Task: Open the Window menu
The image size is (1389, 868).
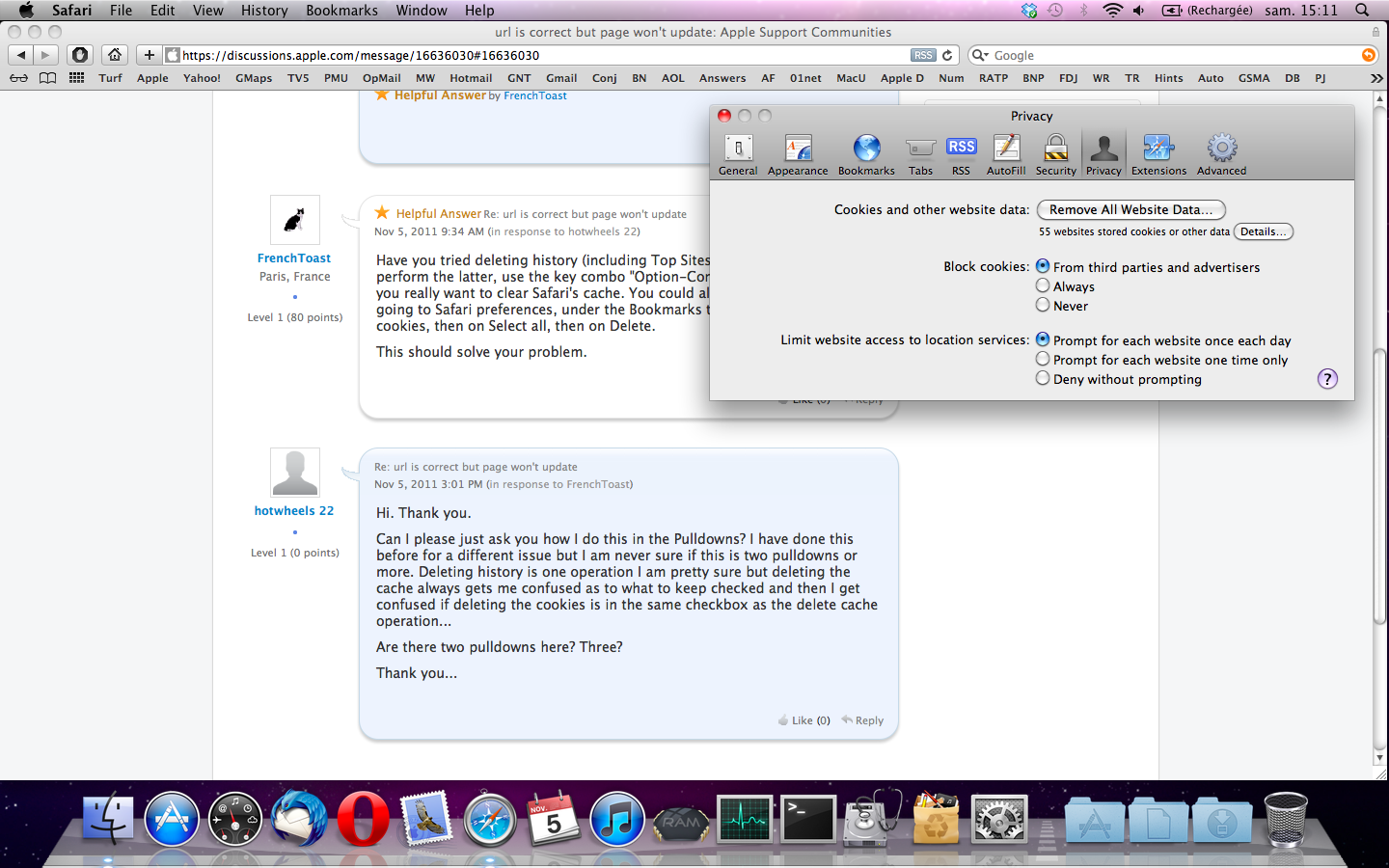Action: (422, 11)
